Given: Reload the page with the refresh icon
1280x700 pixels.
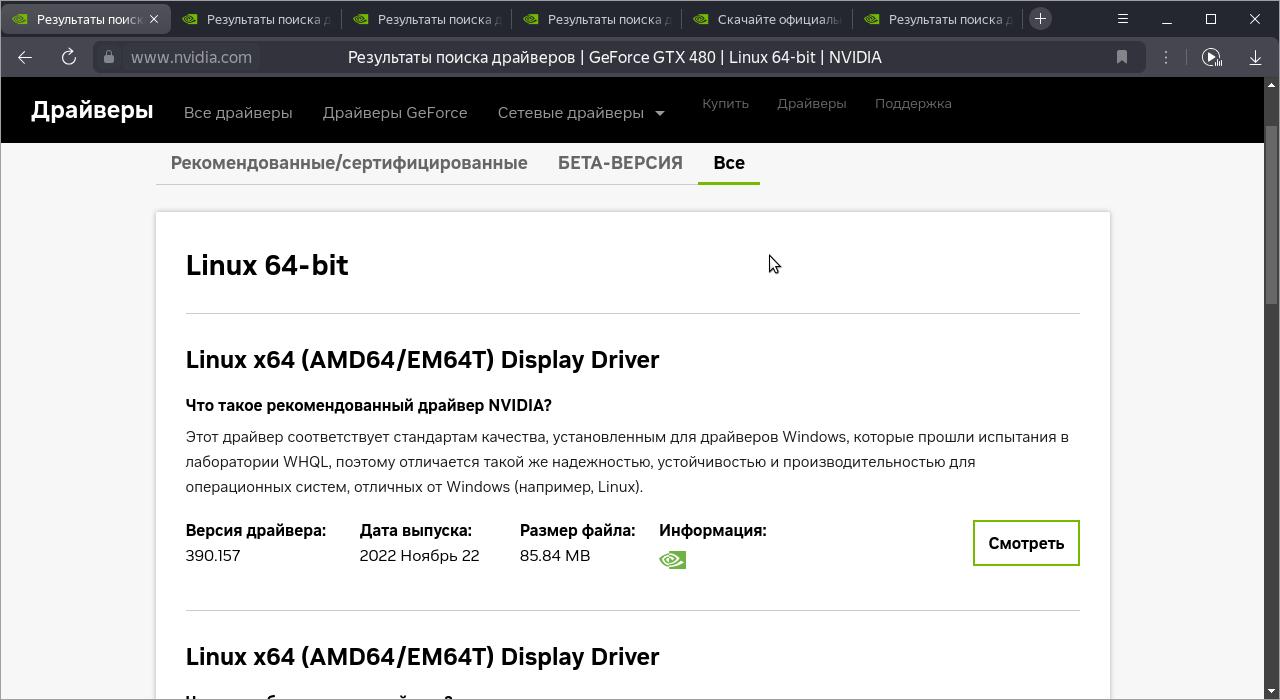Looking at the screenshot, I should 69,57.
